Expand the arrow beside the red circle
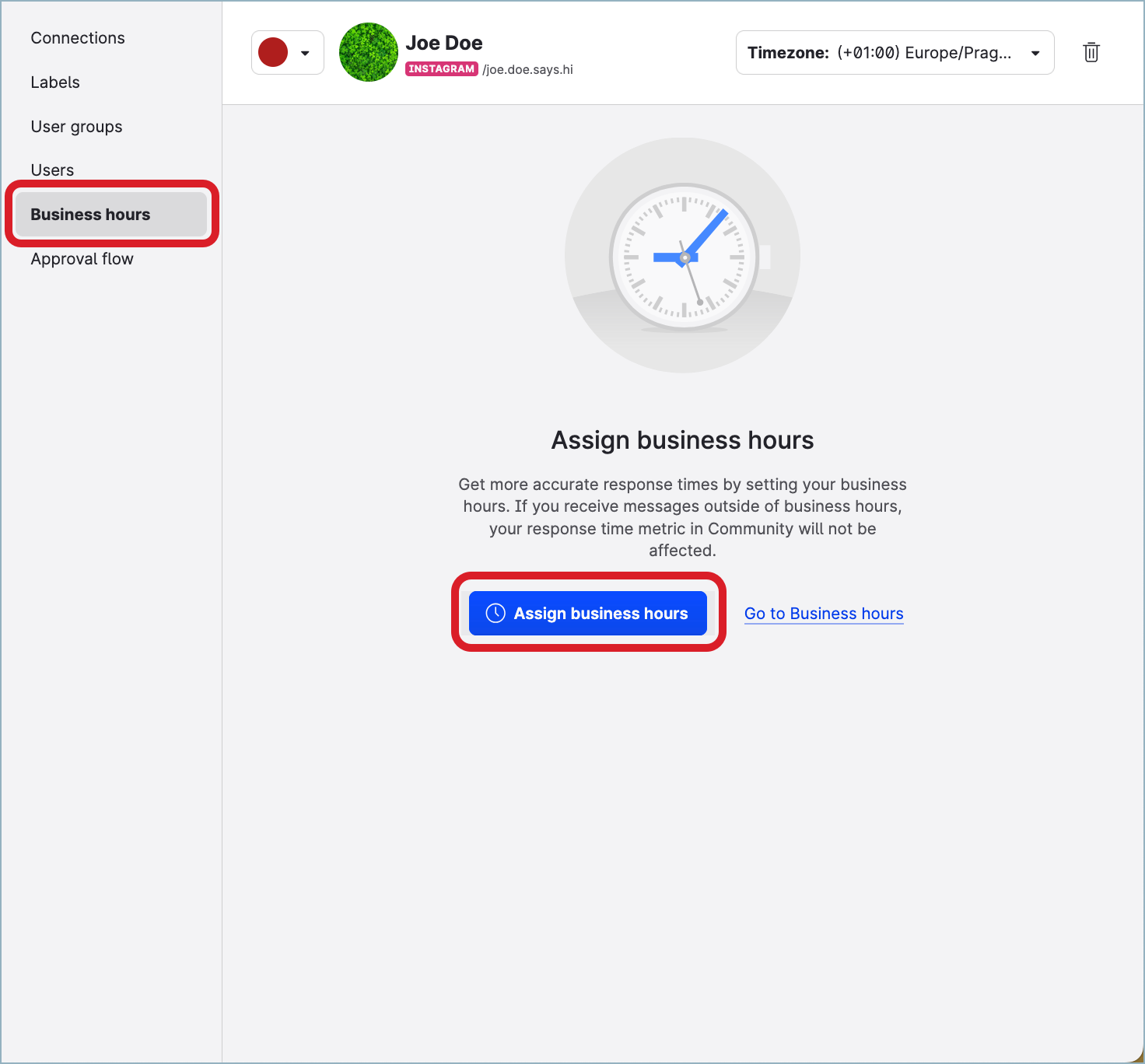The image size is (1145, 1064). point(306,53)
